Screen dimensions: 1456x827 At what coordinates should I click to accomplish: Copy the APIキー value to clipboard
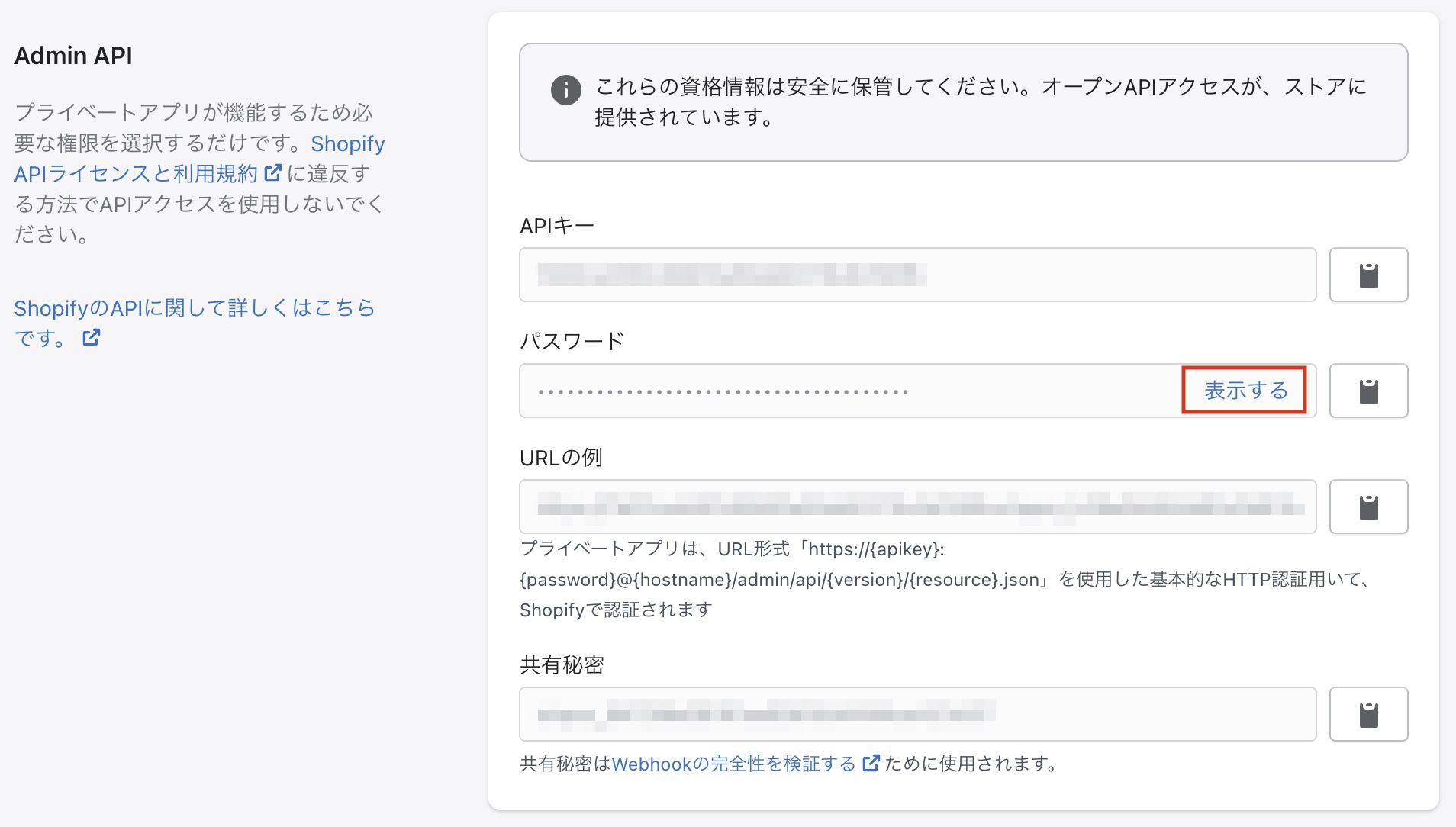pyautogui.click(x=1368, y=275)
